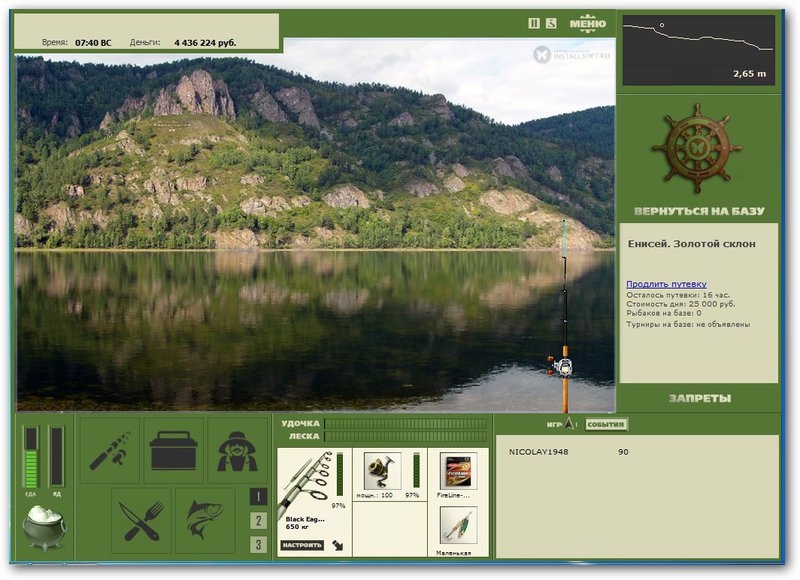Select tackle slot 3
This screenshot has height=580, width=800.
[258, 544]
